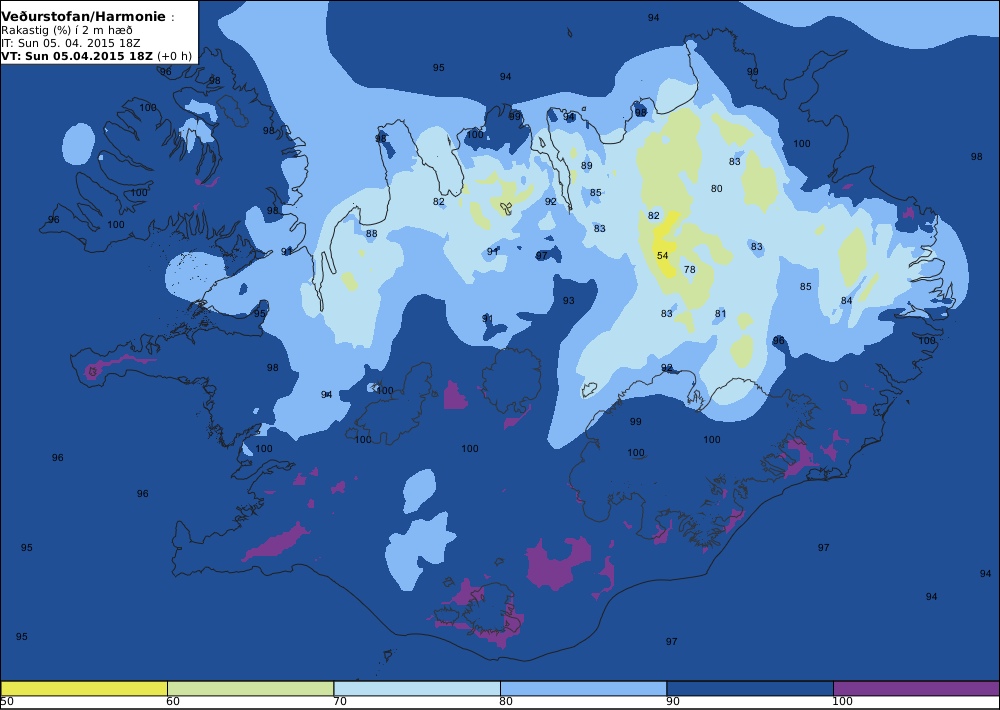Click the '84' humidity value on the map
The image size is (1000, 710).
(x=846, y=301)
